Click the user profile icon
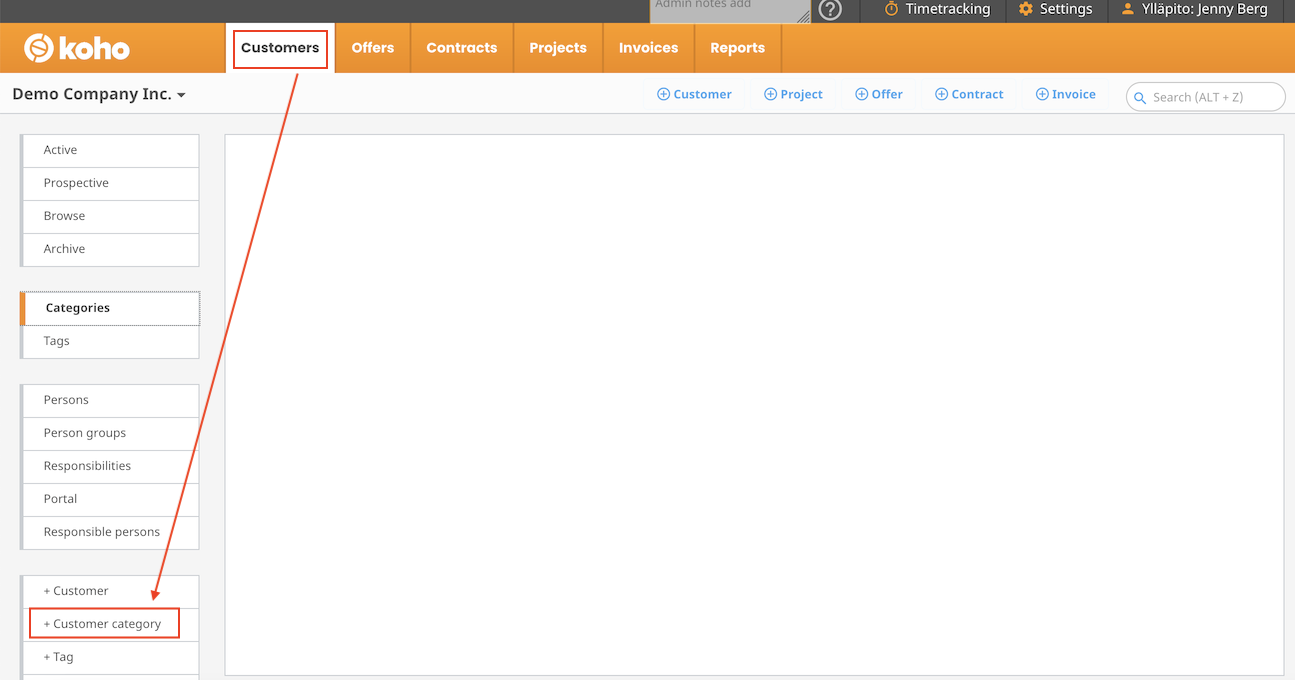The image size is (1295, 680). pos(1128,9)
